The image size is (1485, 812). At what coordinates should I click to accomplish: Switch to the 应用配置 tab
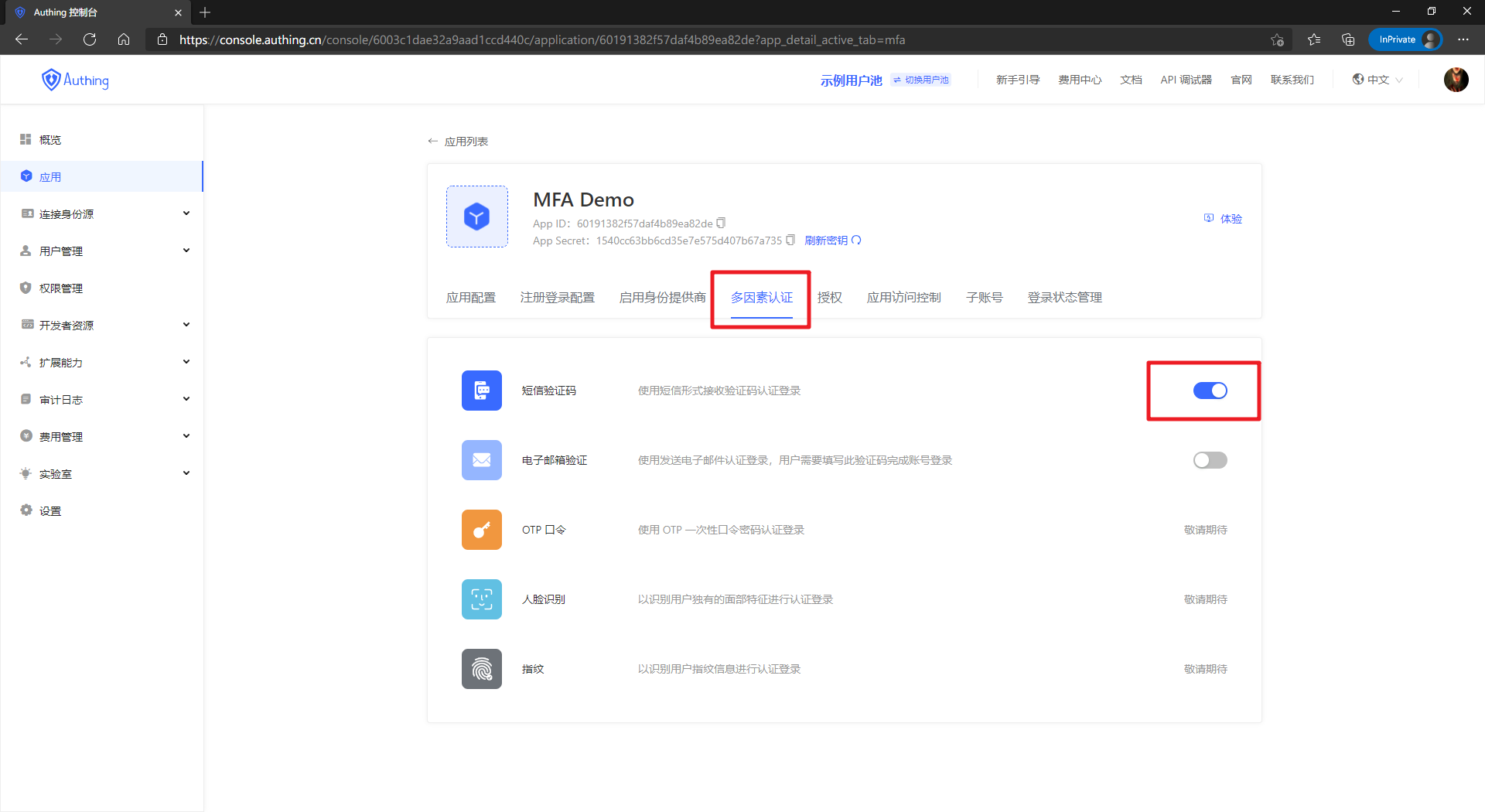click(x=470, y=298)
